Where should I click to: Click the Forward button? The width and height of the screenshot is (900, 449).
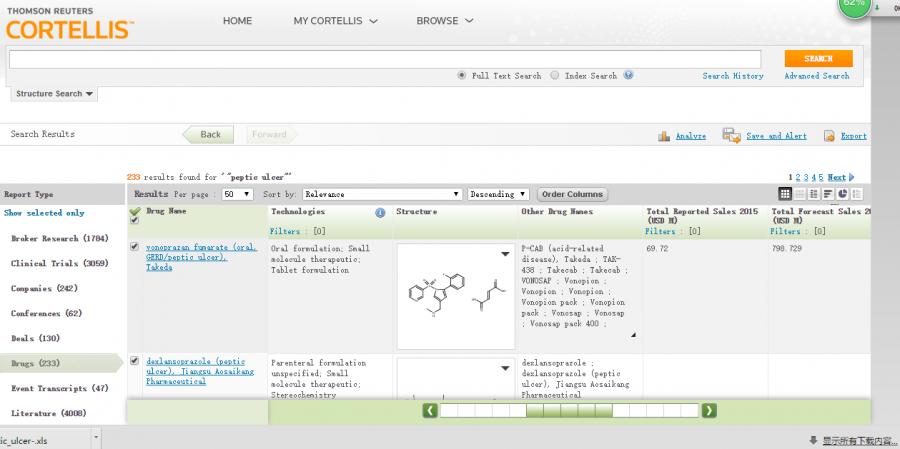tap(271, 134)
